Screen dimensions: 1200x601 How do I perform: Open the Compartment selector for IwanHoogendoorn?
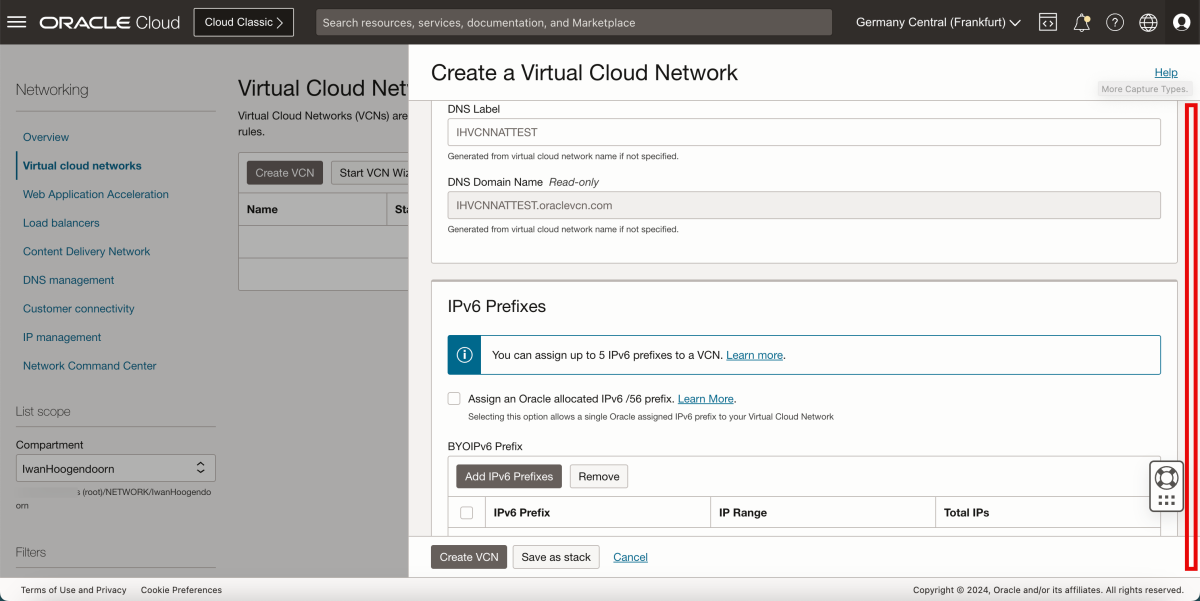click(x=115, y=467)
